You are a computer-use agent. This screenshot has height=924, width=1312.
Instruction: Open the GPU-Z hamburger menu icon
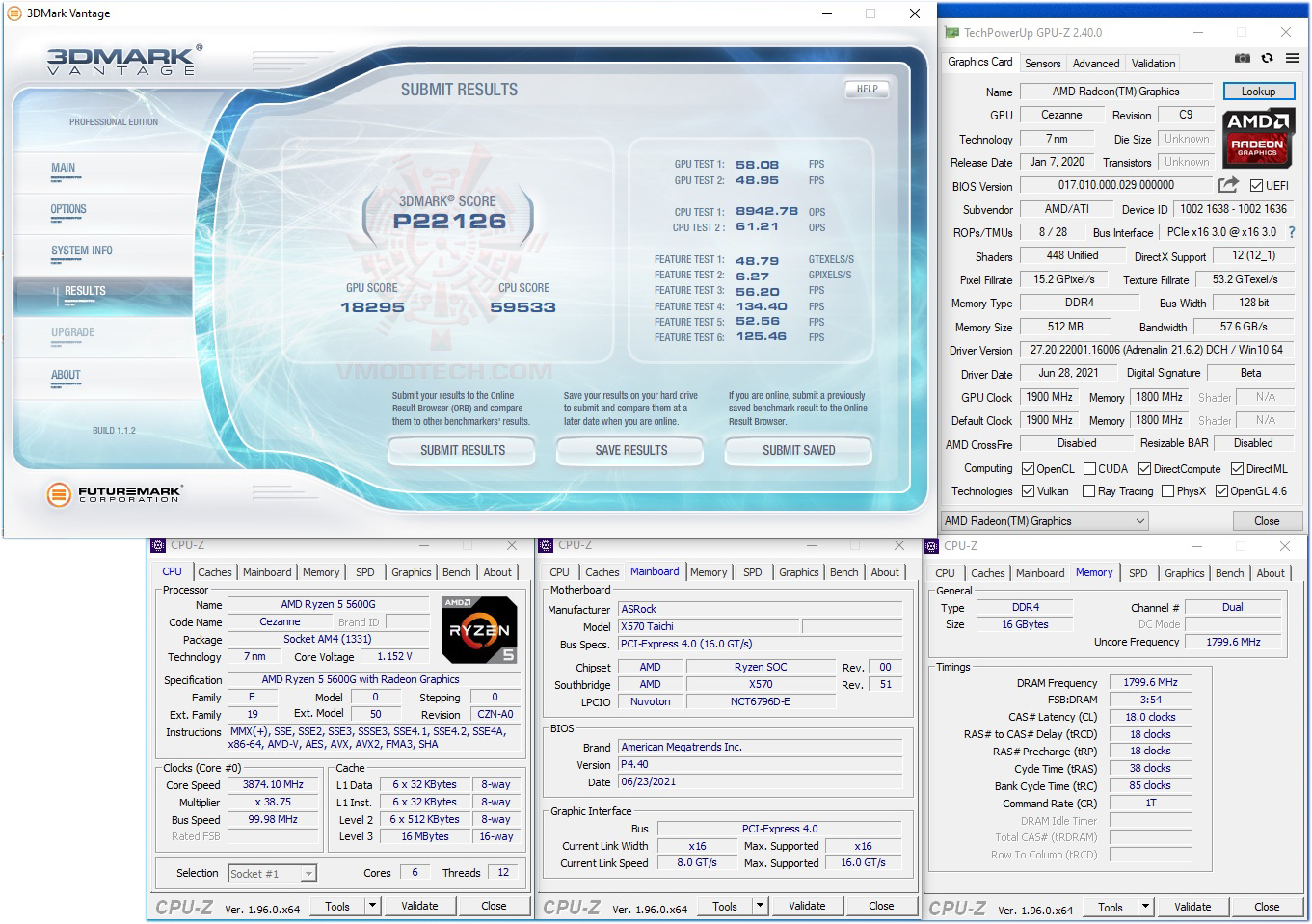pos(1292,59)
